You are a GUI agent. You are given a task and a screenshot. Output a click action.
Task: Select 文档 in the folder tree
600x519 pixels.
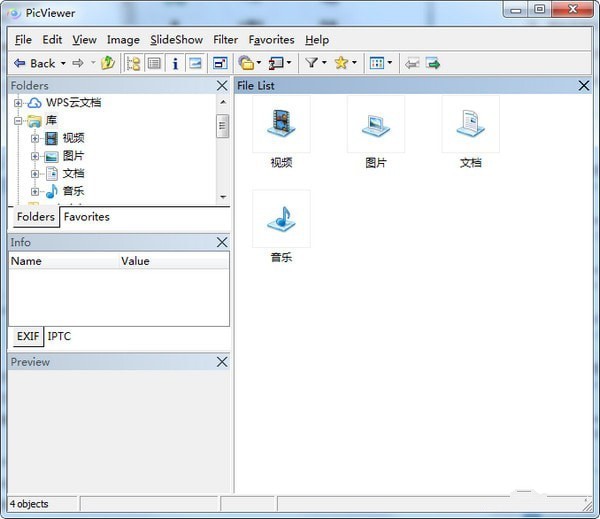click(73, 173)
